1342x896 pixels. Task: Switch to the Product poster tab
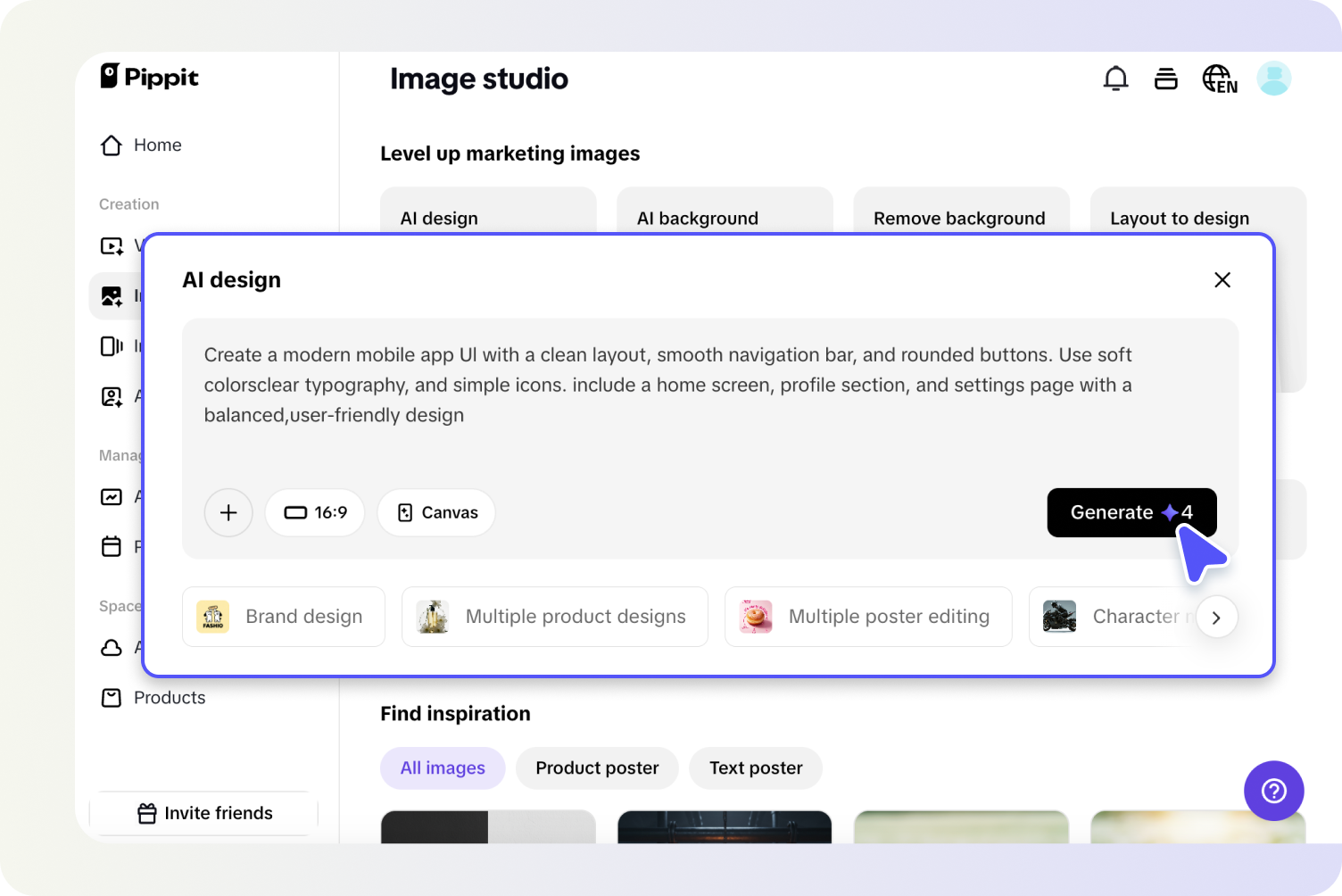596,767
